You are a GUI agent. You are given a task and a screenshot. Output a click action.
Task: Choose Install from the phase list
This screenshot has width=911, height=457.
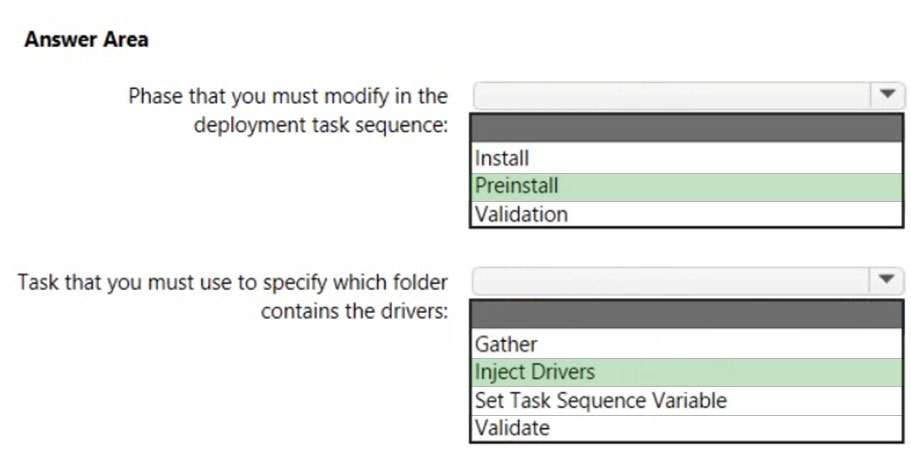pos(687,158)
